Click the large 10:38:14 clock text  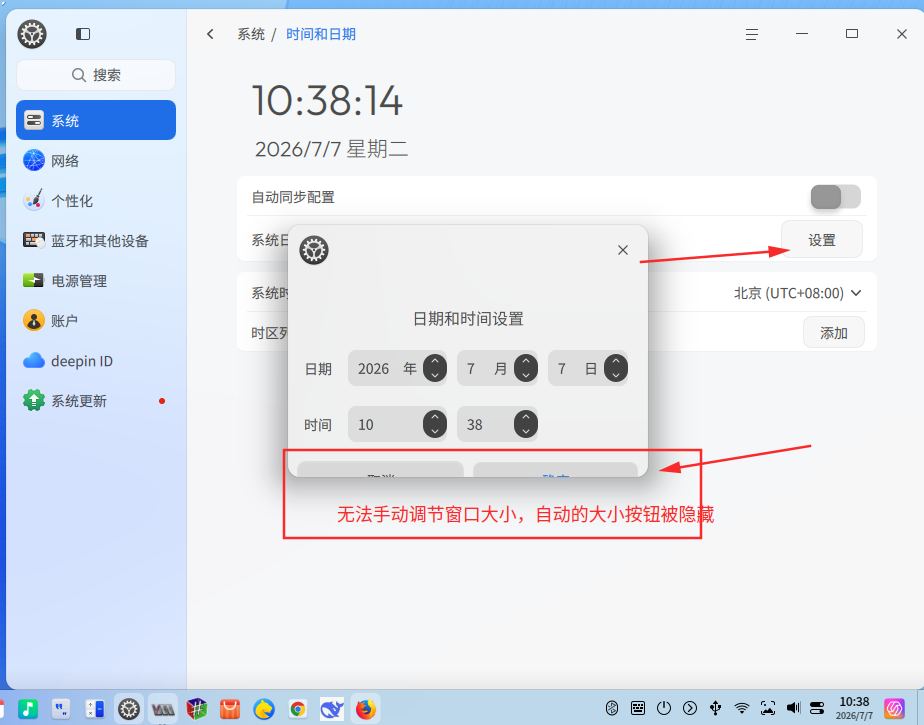(327, 100)
